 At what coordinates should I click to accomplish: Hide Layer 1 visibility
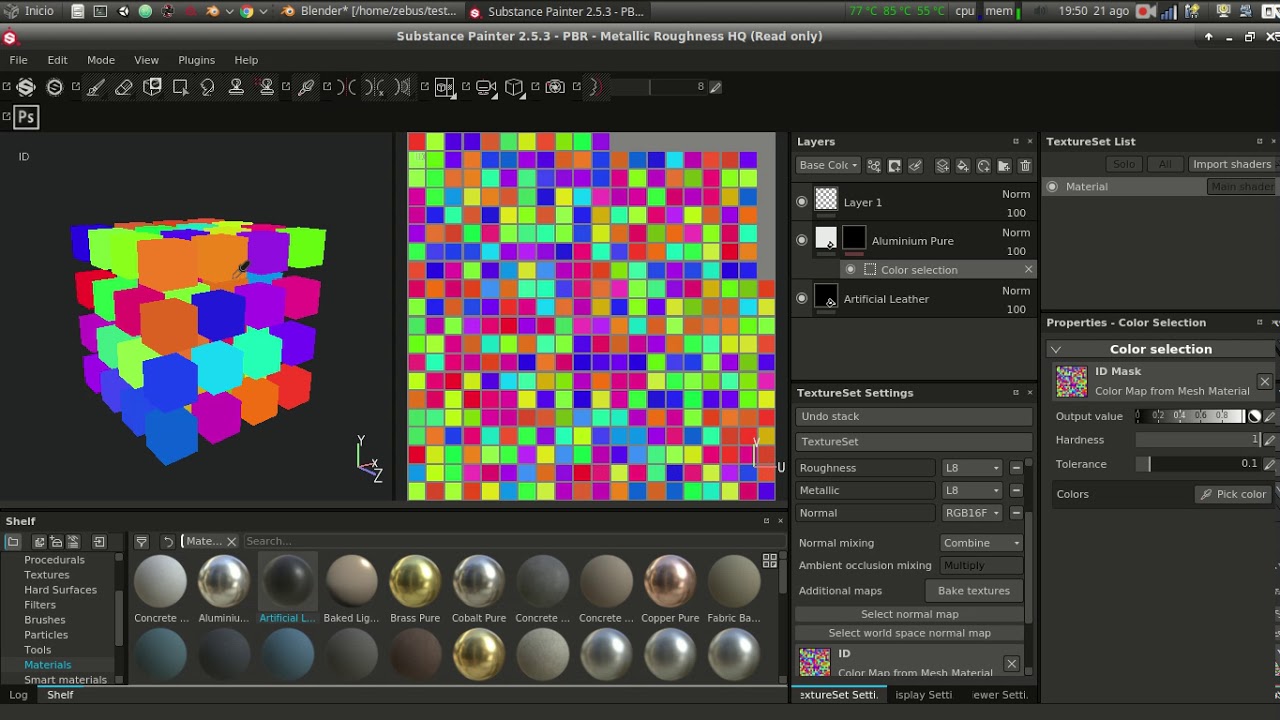coord(802,202)
